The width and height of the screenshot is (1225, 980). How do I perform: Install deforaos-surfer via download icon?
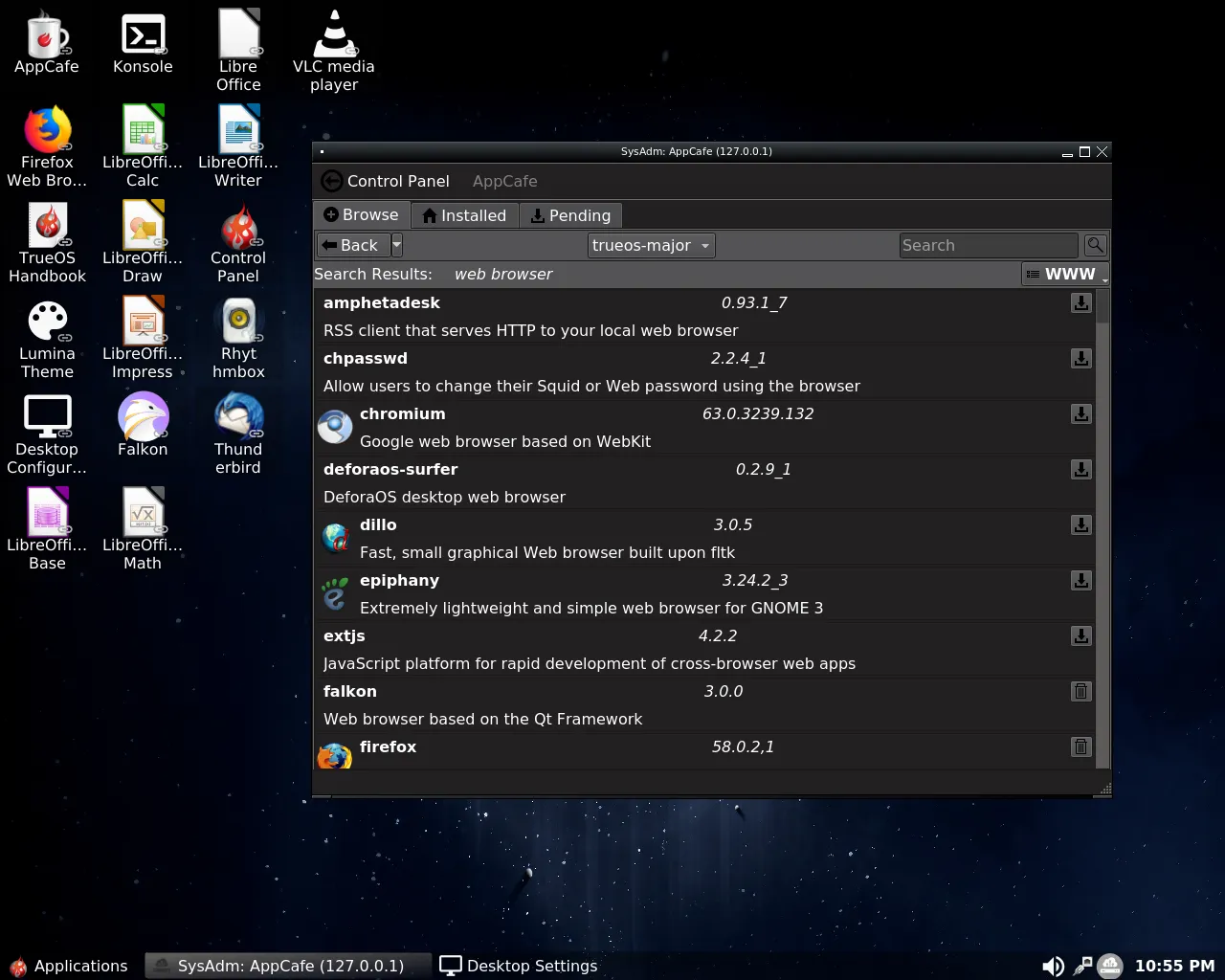[1080, 470]
